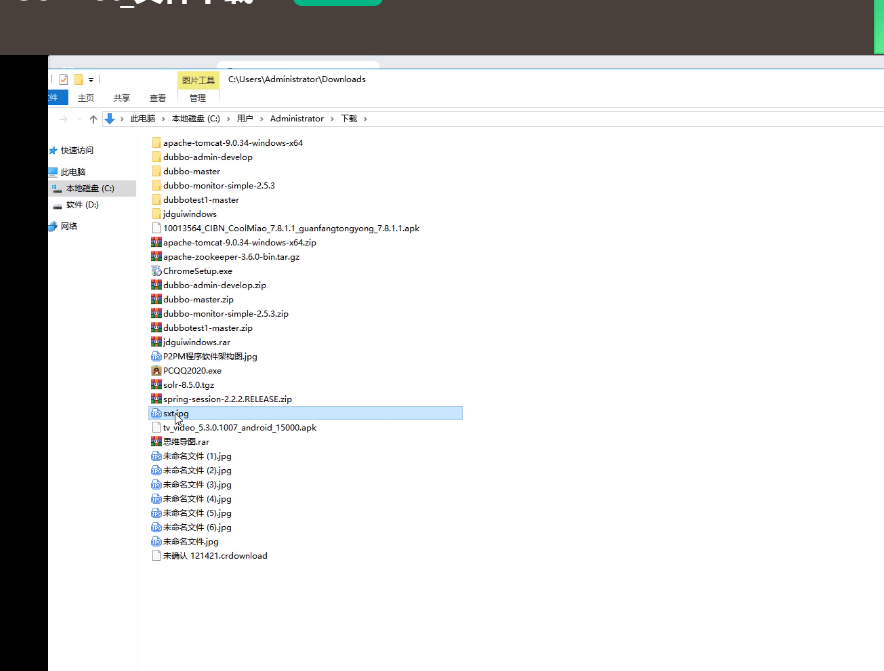Select the dubbo-master folder icon

pyautogui.click(x=156, y=171)
